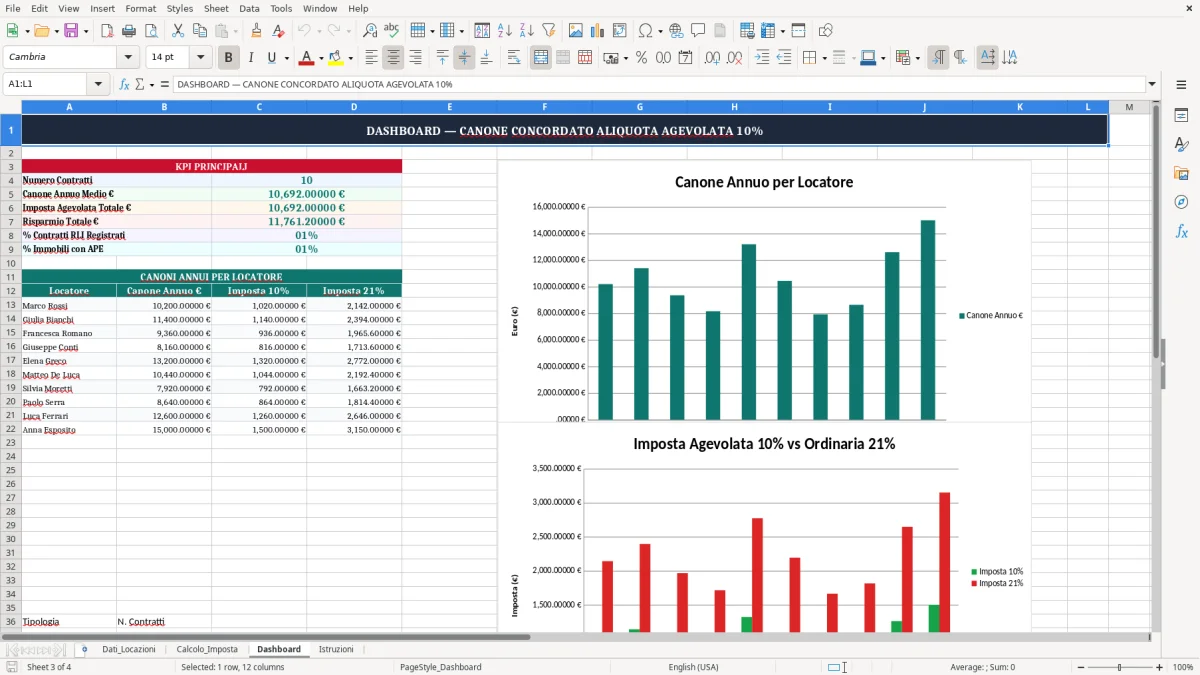Apply the yellow background color swatch
This screenshot has width=1200, height=675.
[x=335, y=58]
